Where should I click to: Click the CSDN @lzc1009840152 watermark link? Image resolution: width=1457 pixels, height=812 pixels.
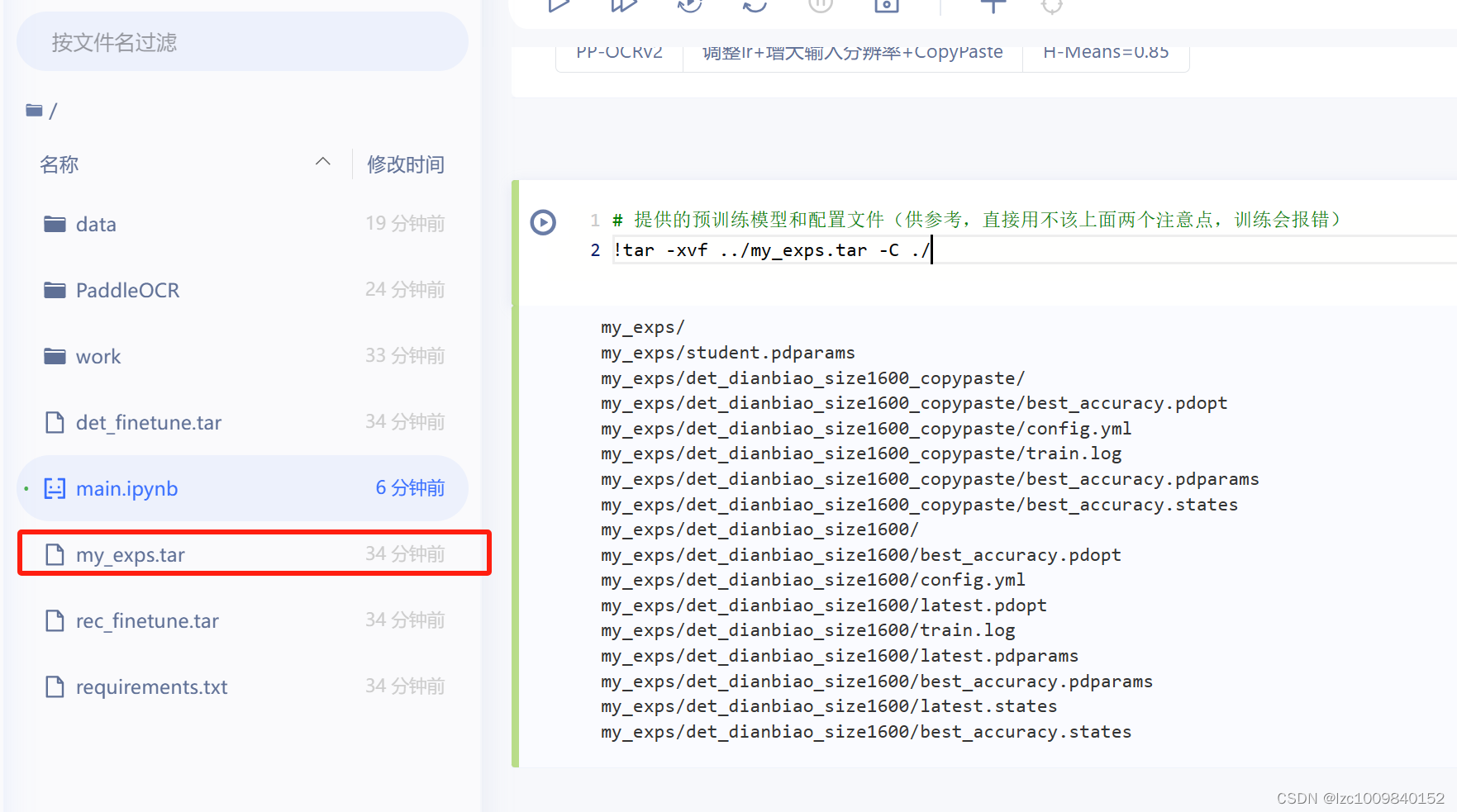(x=1358, y=798)
